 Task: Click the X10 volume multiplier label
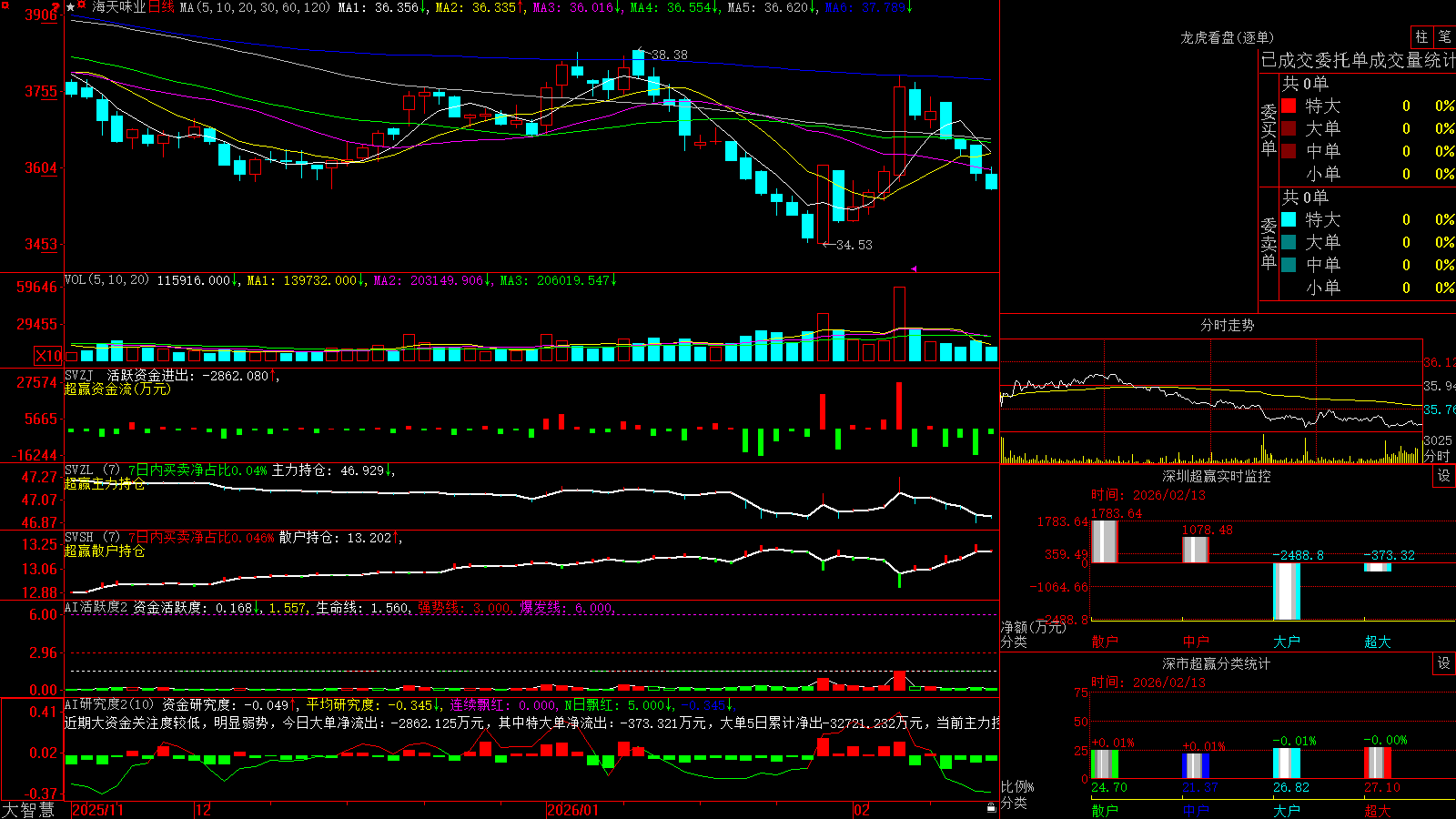tap(48, 356)
